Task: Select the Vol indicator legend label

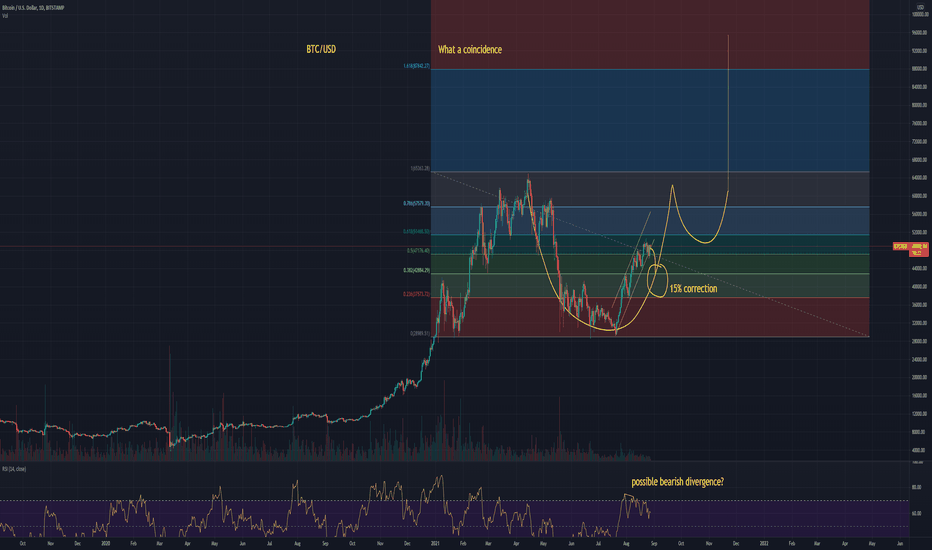Action: tap(5, 15)
